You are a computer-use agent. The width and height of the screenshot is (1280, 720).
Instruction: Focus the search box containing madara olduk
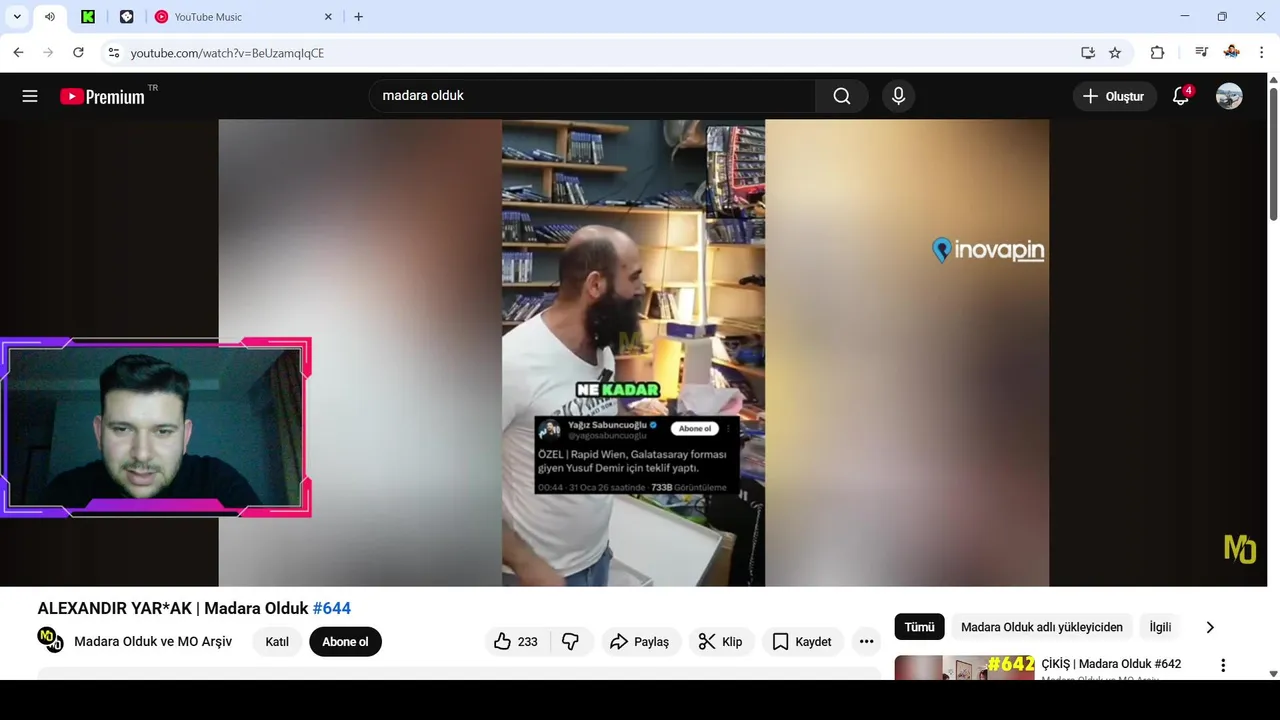tap(592, 96)
